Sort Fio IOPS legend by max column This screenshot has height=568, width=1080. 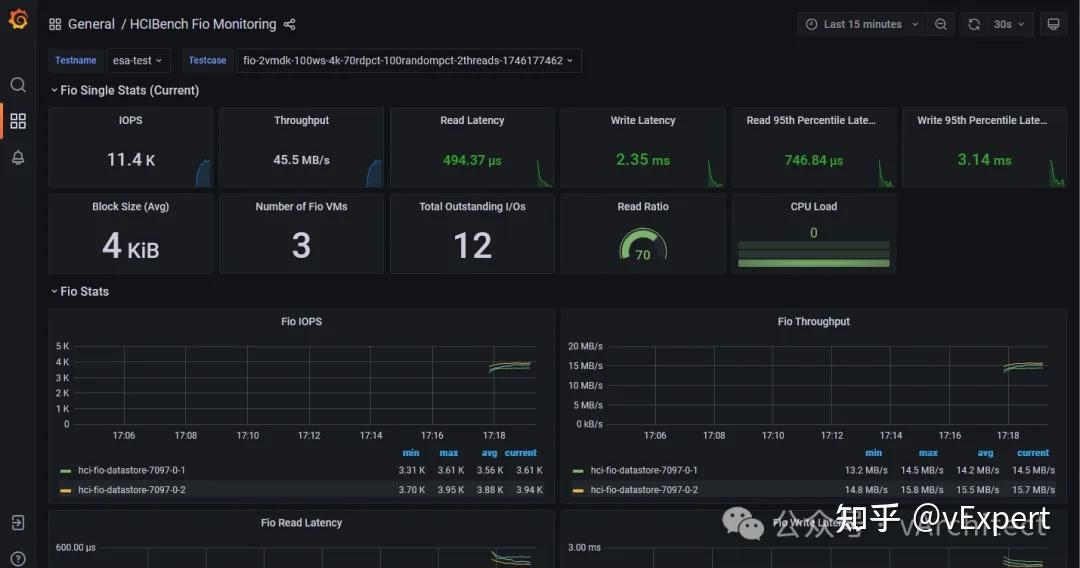pyautogui.click(x=449, y=453)
